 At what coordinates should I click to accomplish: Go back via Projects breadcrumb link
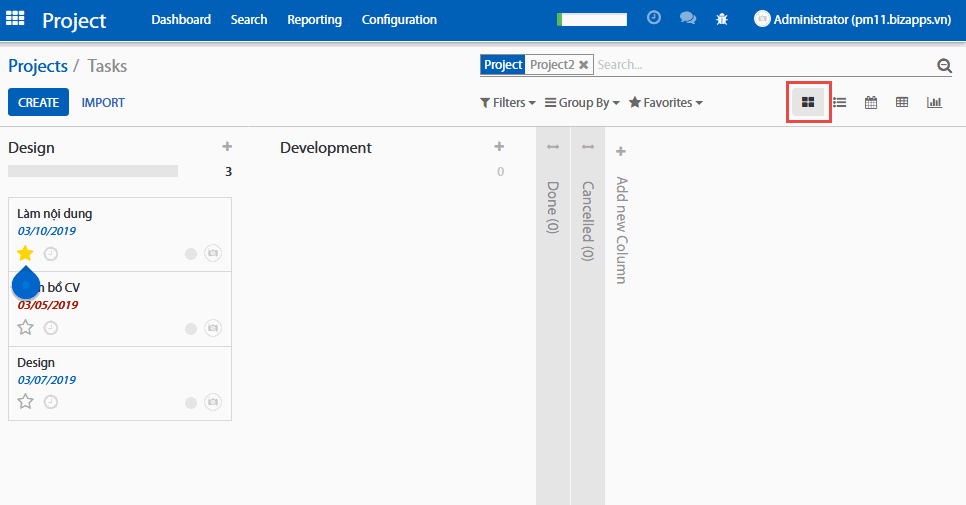38,66
